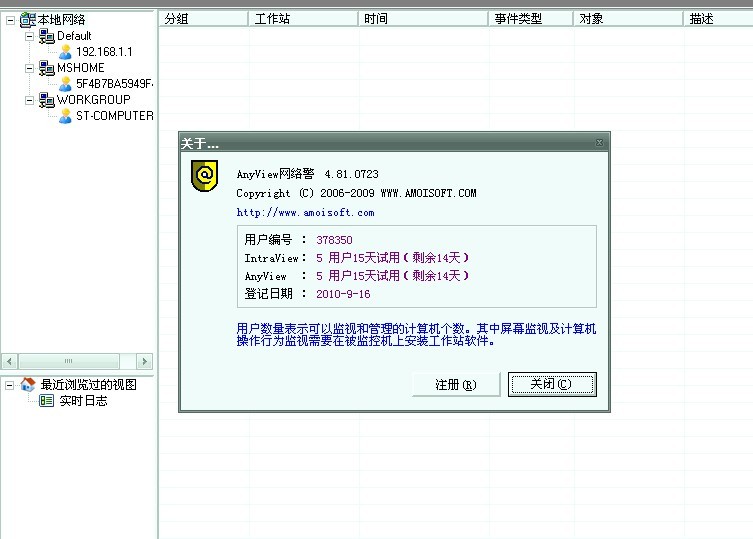Click the tree panel horizontal scrollbar thumb
The image size is (753, 539).
pyautogui.click(x=69, y=361)
